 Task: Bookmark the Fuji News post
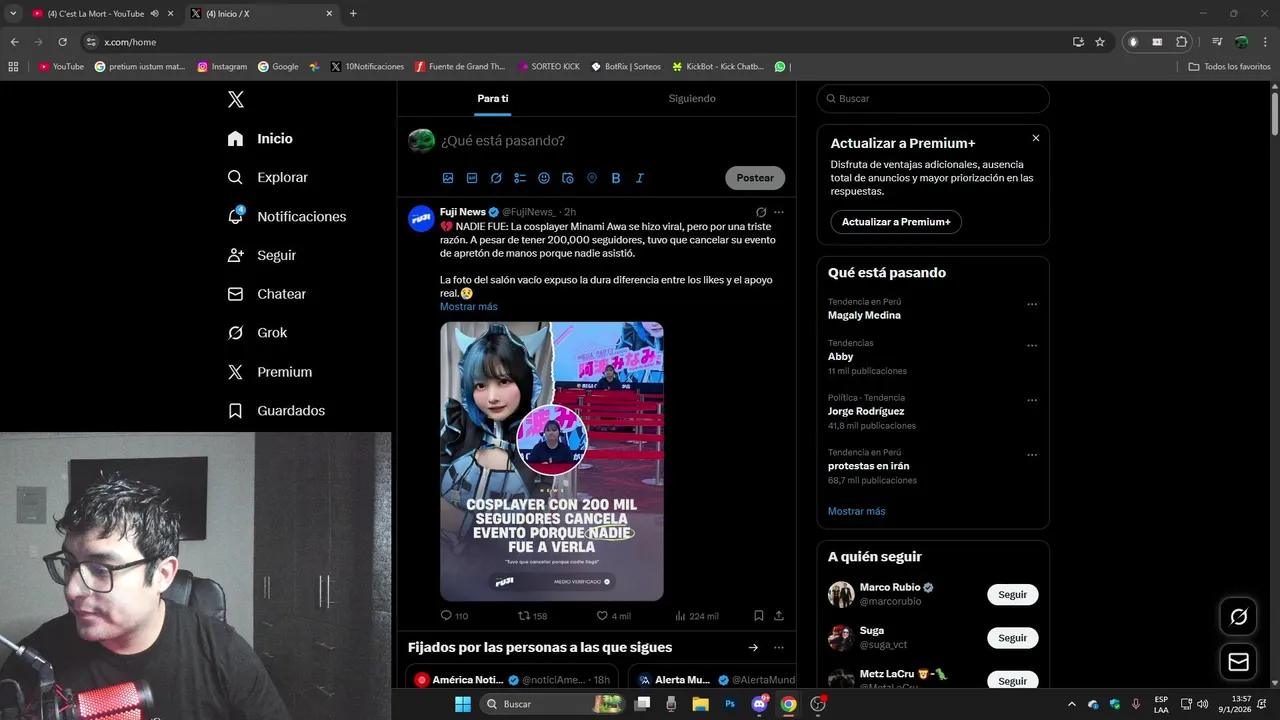(x=759, y=616)
